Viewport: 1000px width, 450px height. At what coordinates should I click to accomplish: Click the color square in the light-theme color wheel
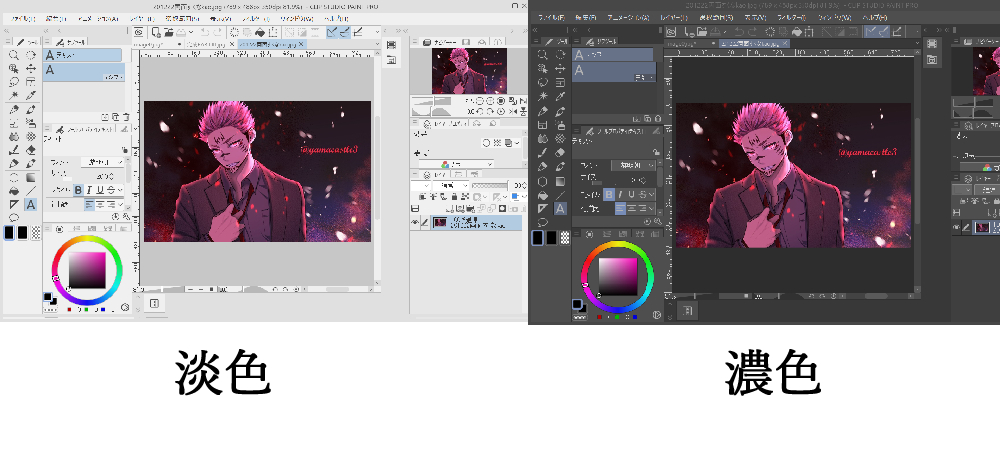87,270
